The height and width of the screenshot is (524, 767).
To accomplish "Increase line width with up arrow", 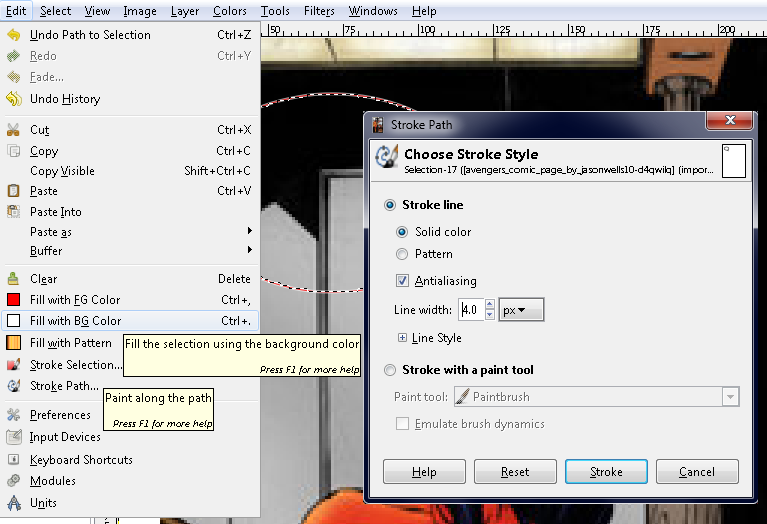I will pyautogui.click(x=490, y=304).
